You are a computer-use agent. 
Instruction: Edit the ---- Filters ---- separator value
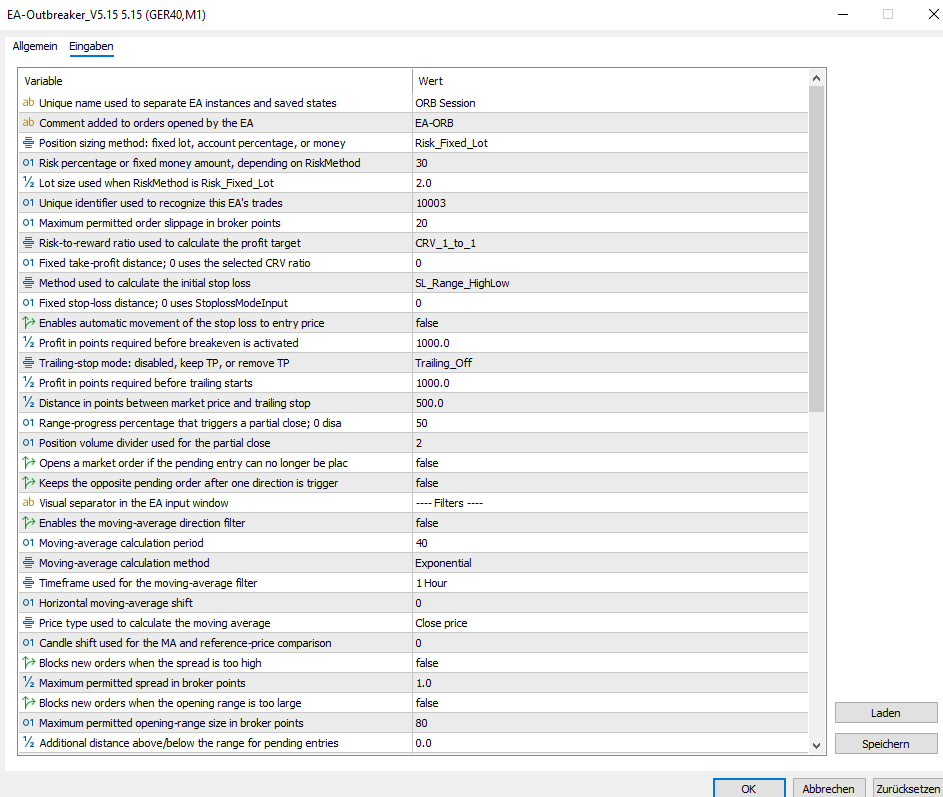click(x=610, y=503)
